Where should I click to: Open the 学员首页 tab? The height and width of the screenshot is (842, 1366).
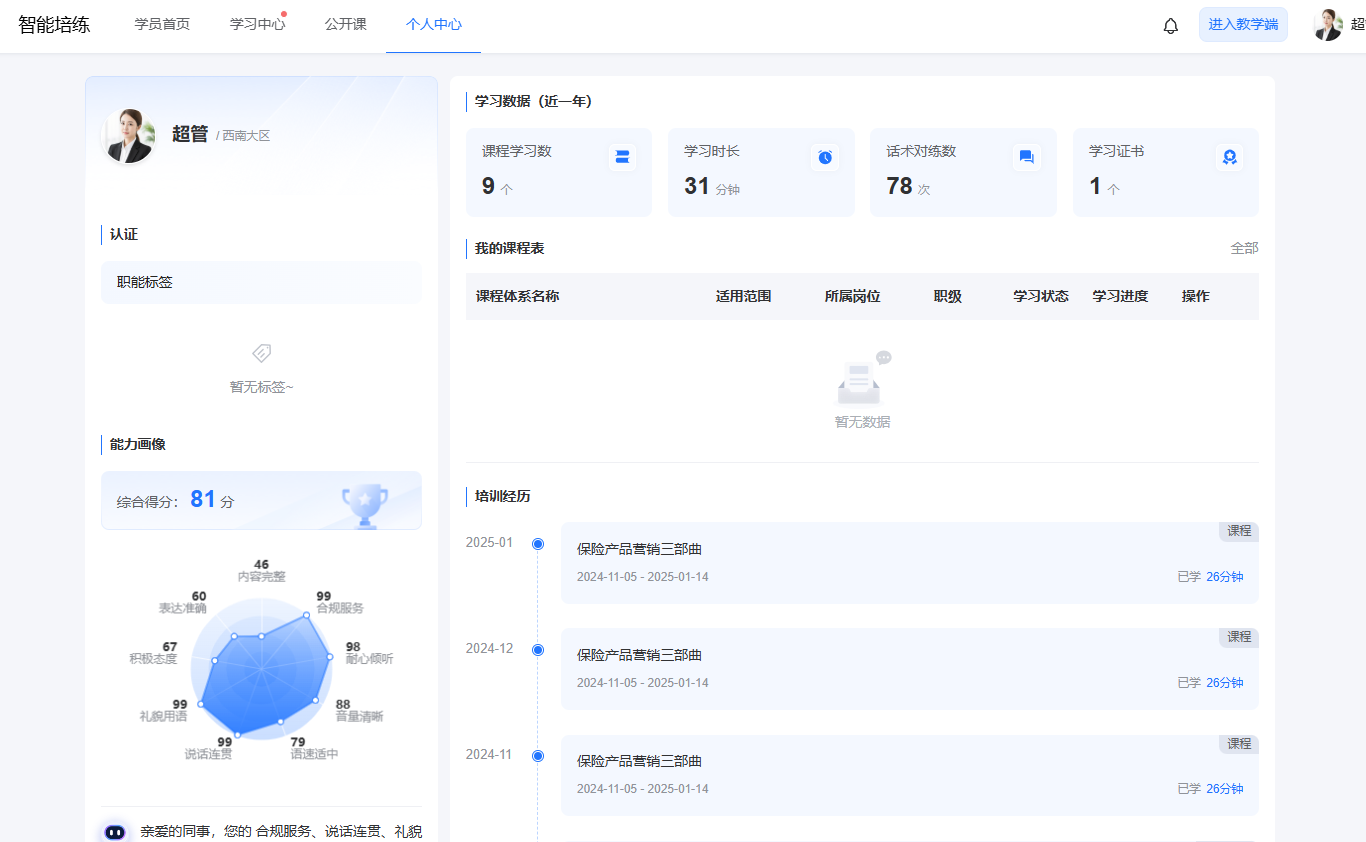tap(162, 25)
